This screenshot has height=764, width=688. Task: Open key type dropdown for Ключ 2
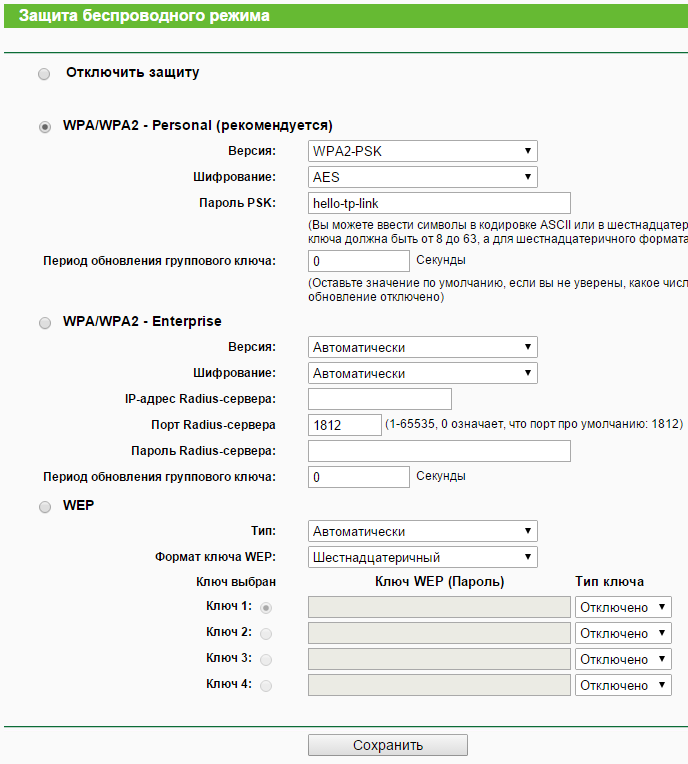tap(623, 633)
